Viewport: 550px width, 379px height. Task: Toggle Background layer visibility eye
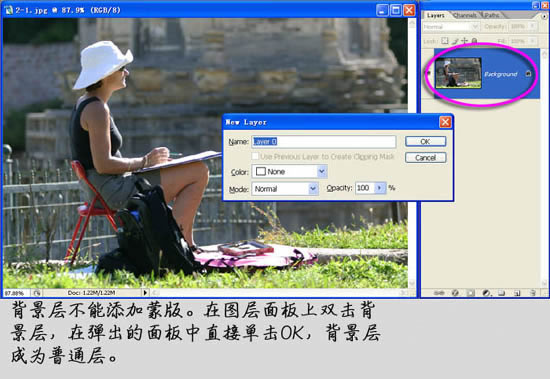[x=428, y=73]
